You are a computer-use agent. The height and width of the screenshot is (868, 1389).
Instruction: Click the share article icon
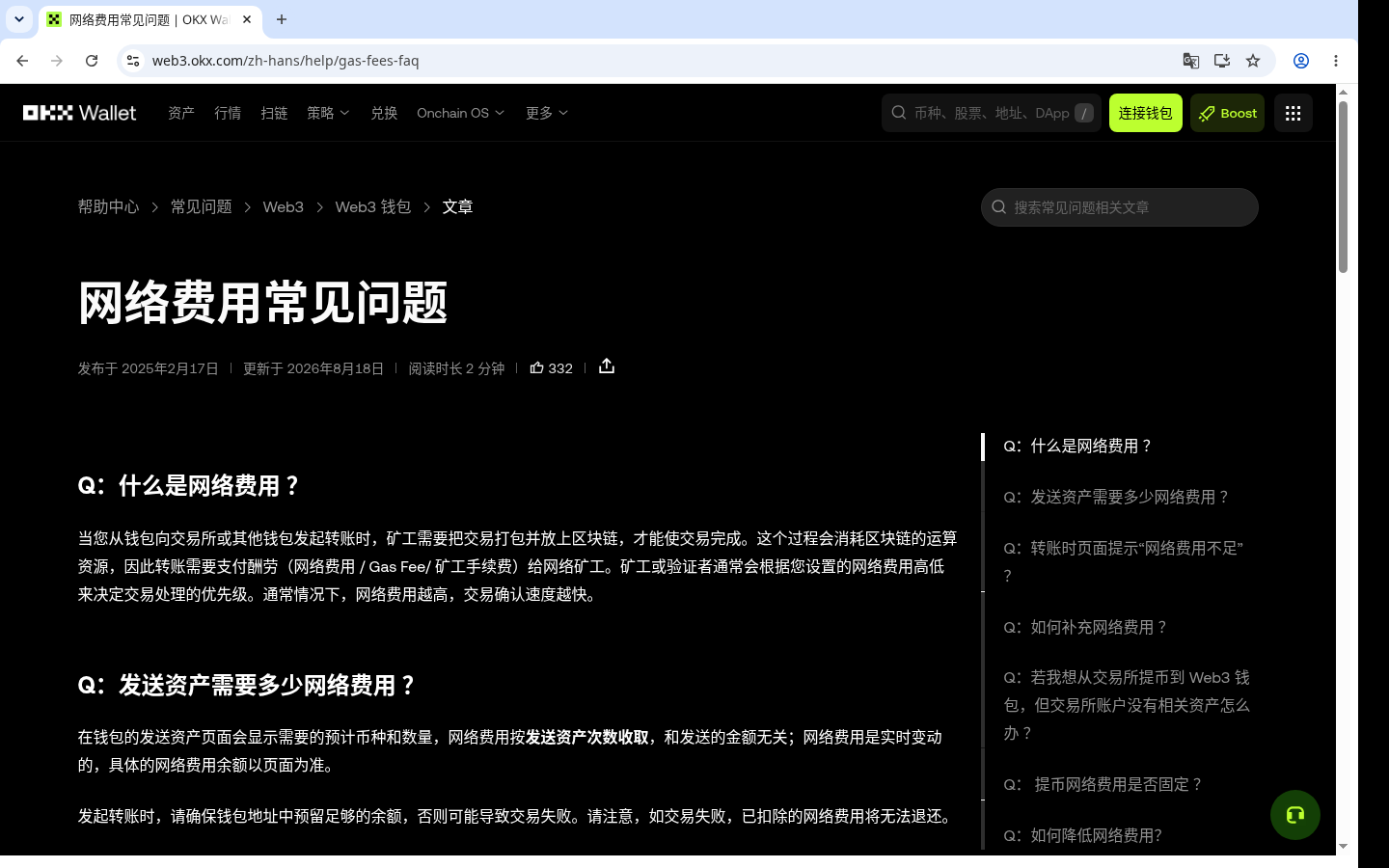click(607, 366)
